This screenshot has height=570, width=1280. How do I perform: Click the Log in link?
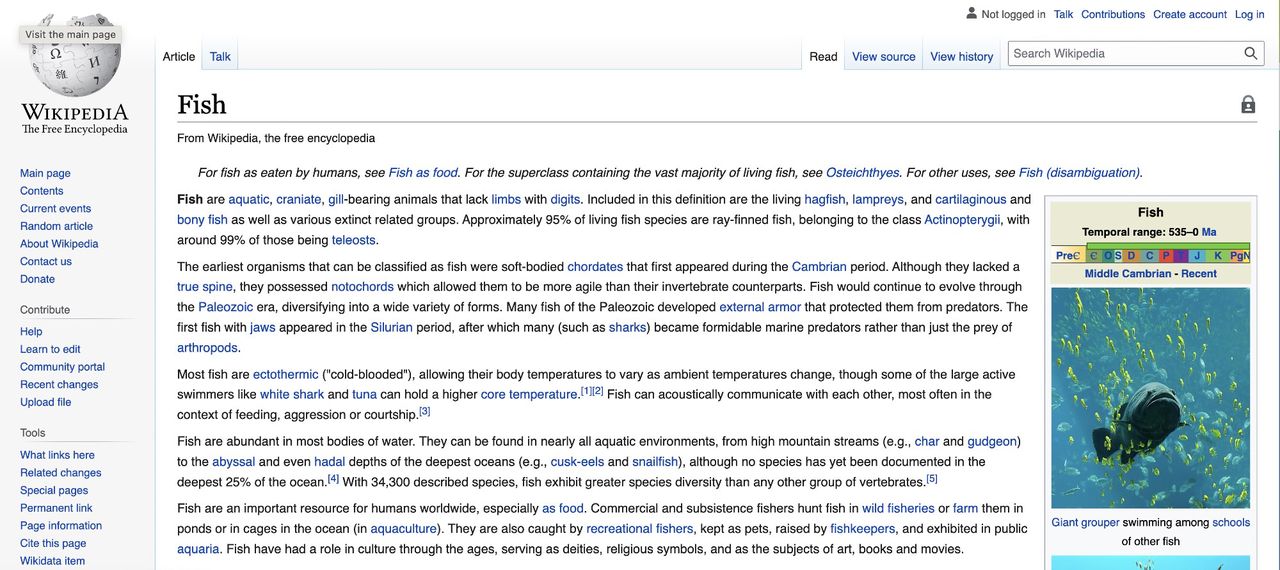(1249, 14)
